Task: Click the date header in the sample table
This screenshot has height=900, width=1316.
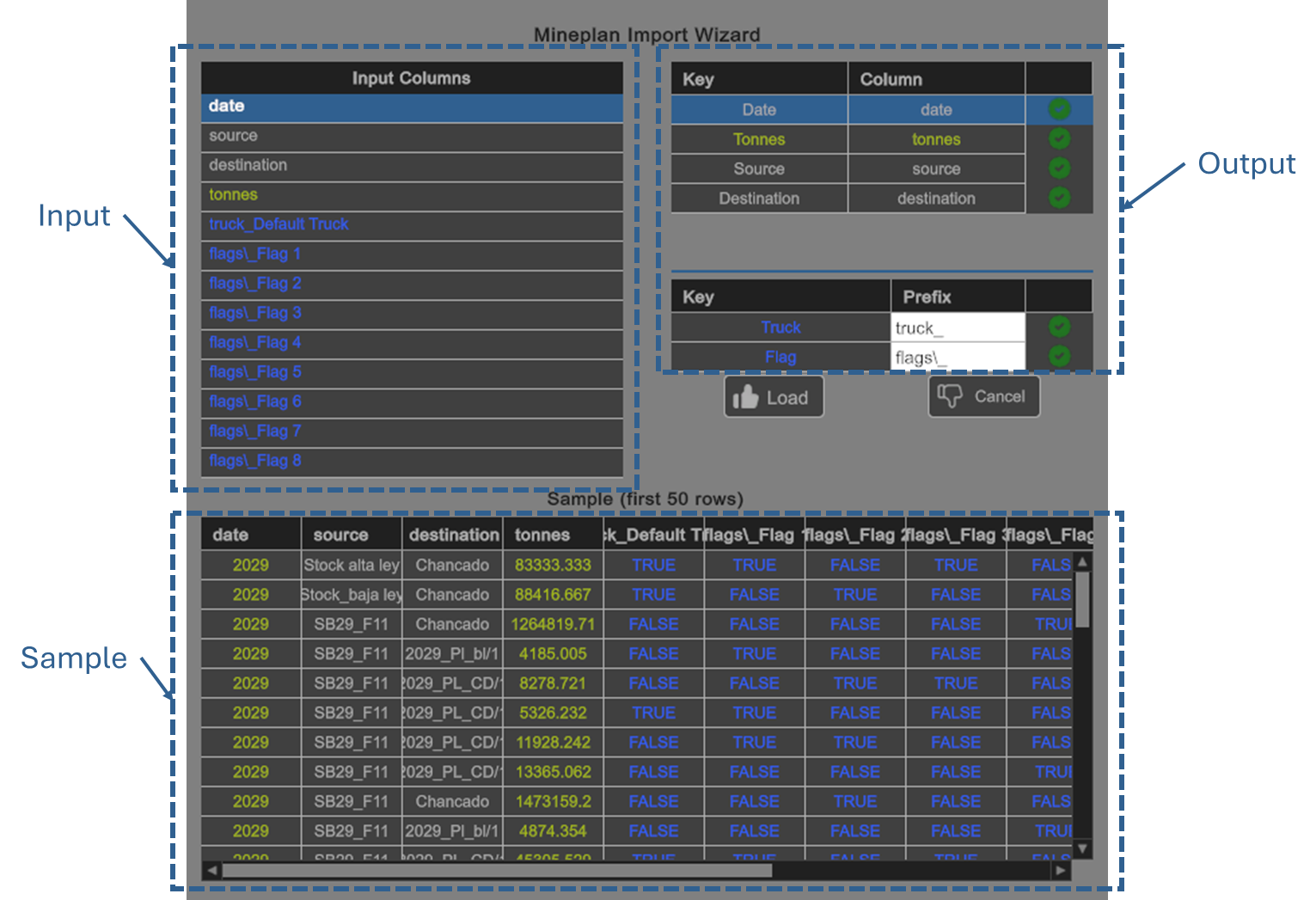Action: pyautogui.click(x=251, y=535)
